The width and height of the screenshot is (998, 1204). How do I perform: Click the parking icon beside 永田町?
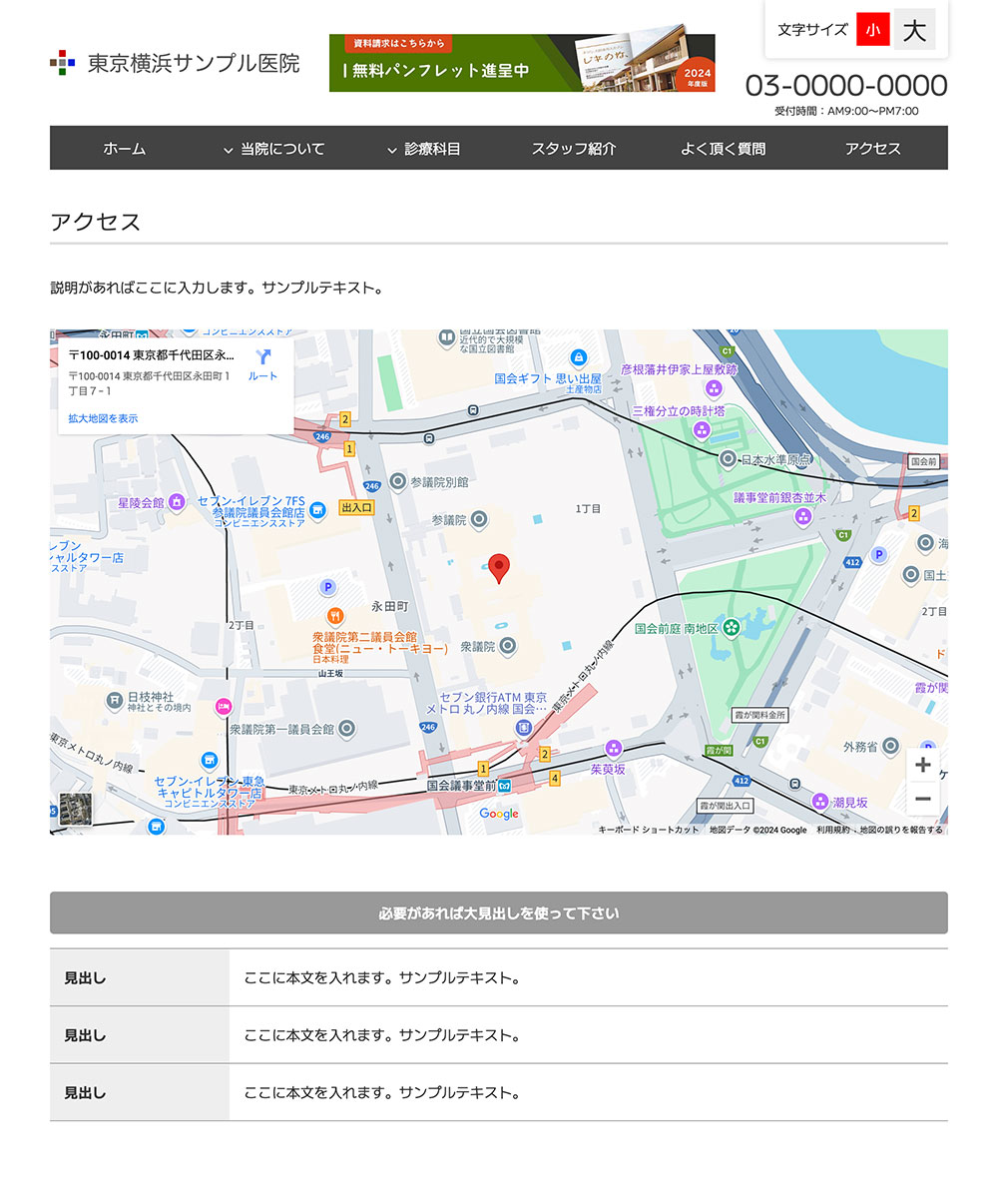tap(327, 587)
